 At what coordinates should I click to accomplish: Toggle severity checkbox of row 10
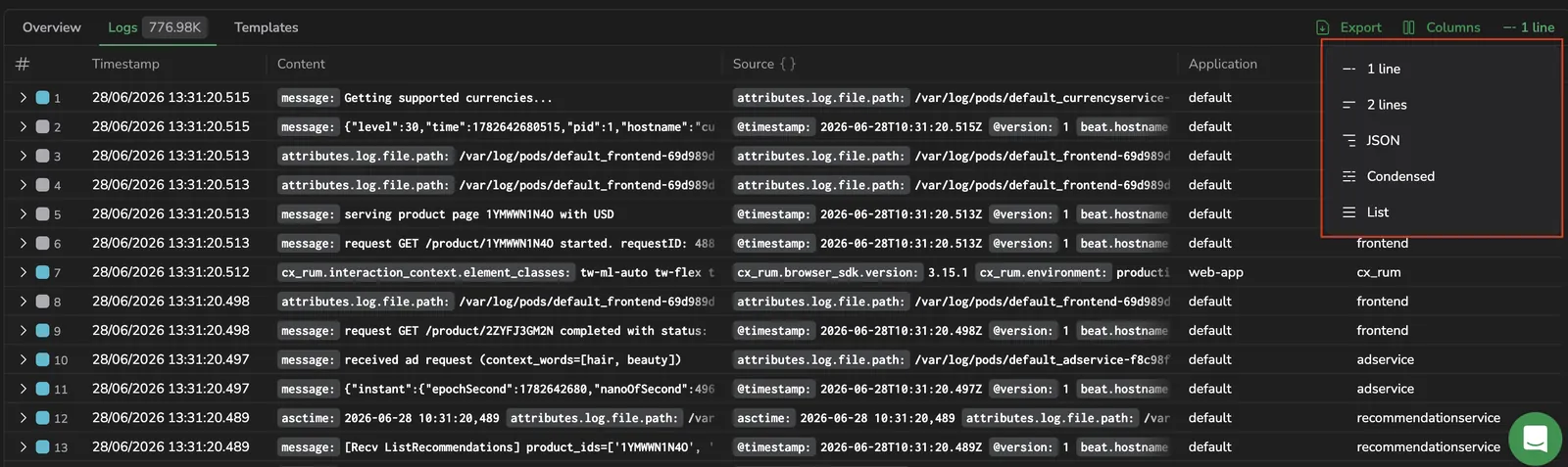(x=43, y=359)
